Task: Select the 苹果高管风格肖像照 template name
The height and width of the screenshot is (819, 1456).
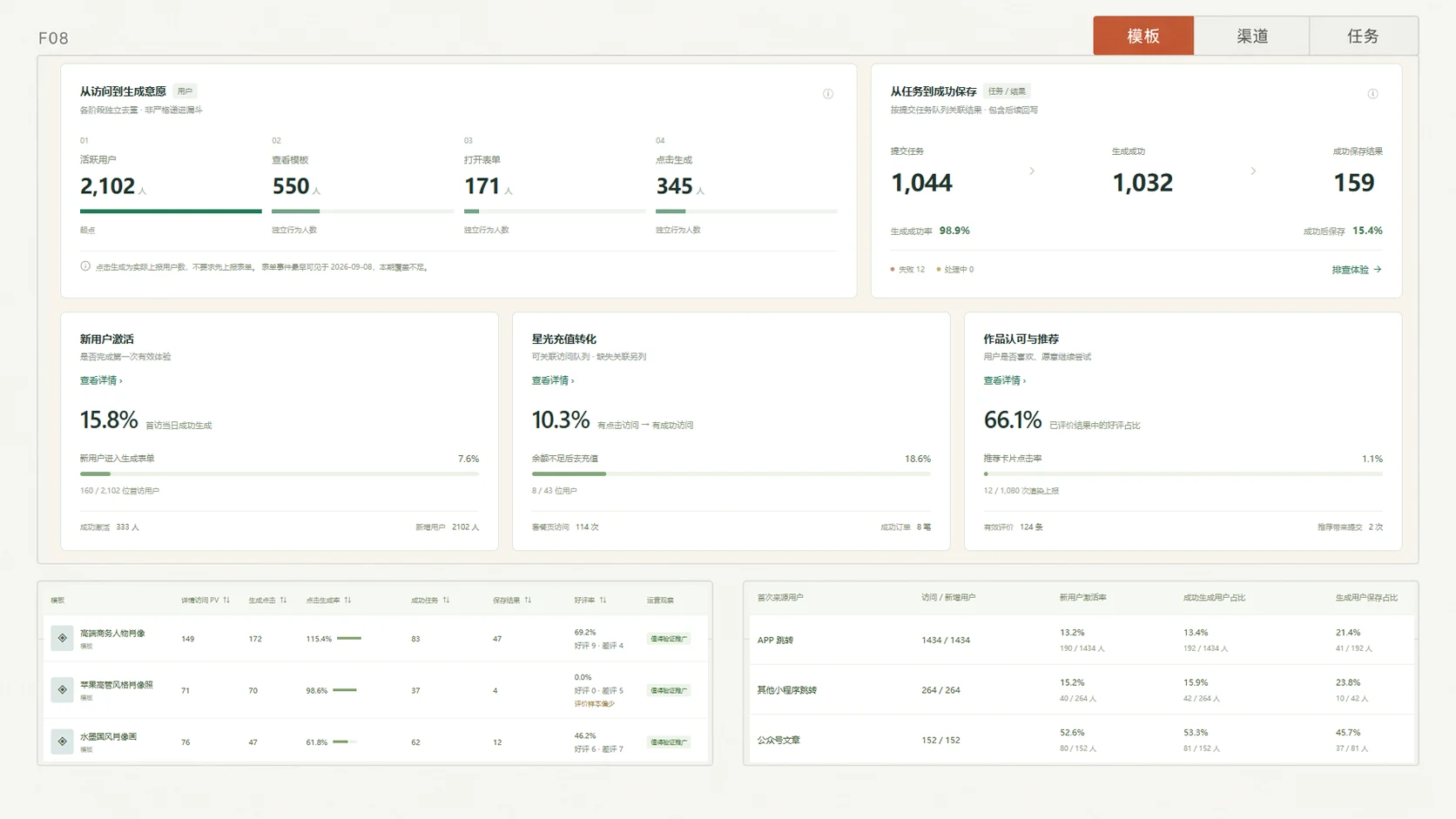Action: (117, 685)
